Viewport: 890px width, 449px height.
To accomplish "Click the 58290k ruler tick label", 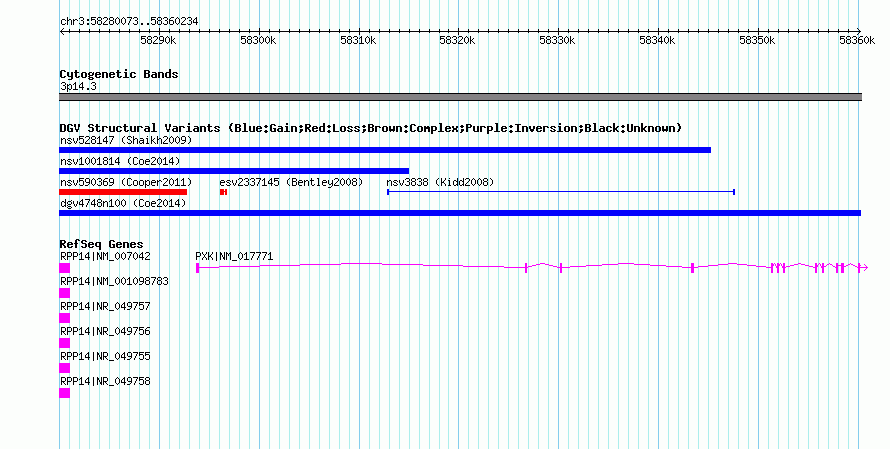I will point(158,40).
